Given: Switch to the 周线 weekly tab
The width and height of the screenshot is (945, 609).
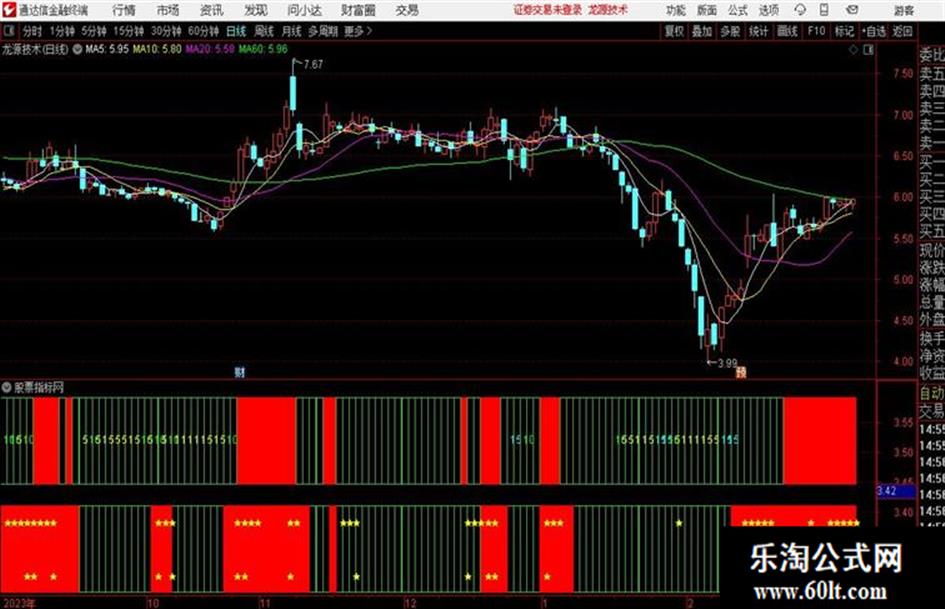Looking at the screenshot, I should tap(264, 31).
